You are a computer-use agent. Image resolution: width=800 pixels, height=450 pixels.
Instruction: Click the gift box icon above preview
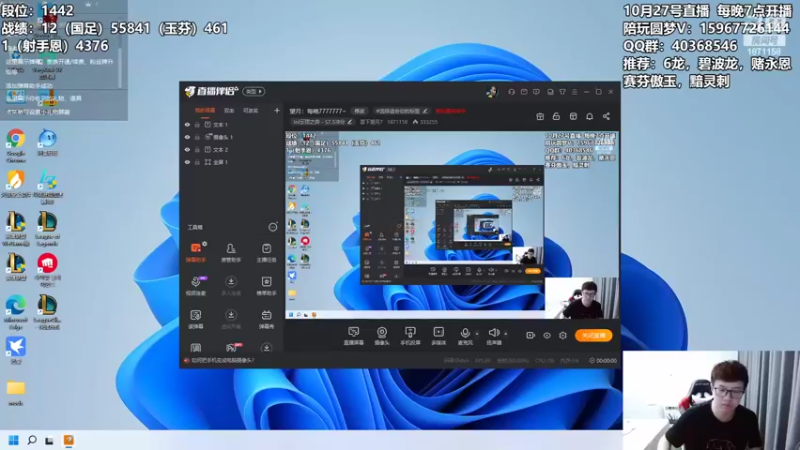tap(540, 116)
